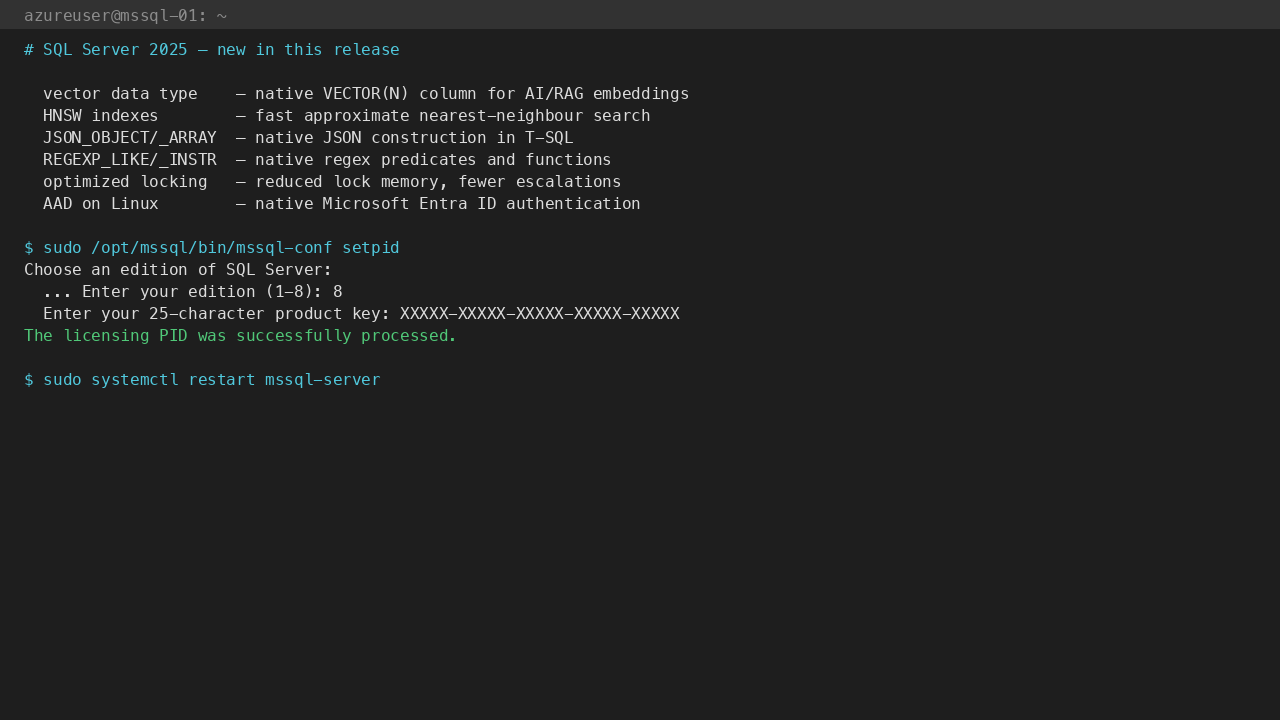This screenshot has height=720, width=1280.
Task: Click 'fast approximate nearest-neighbour search' description
Action: point(453,116)
